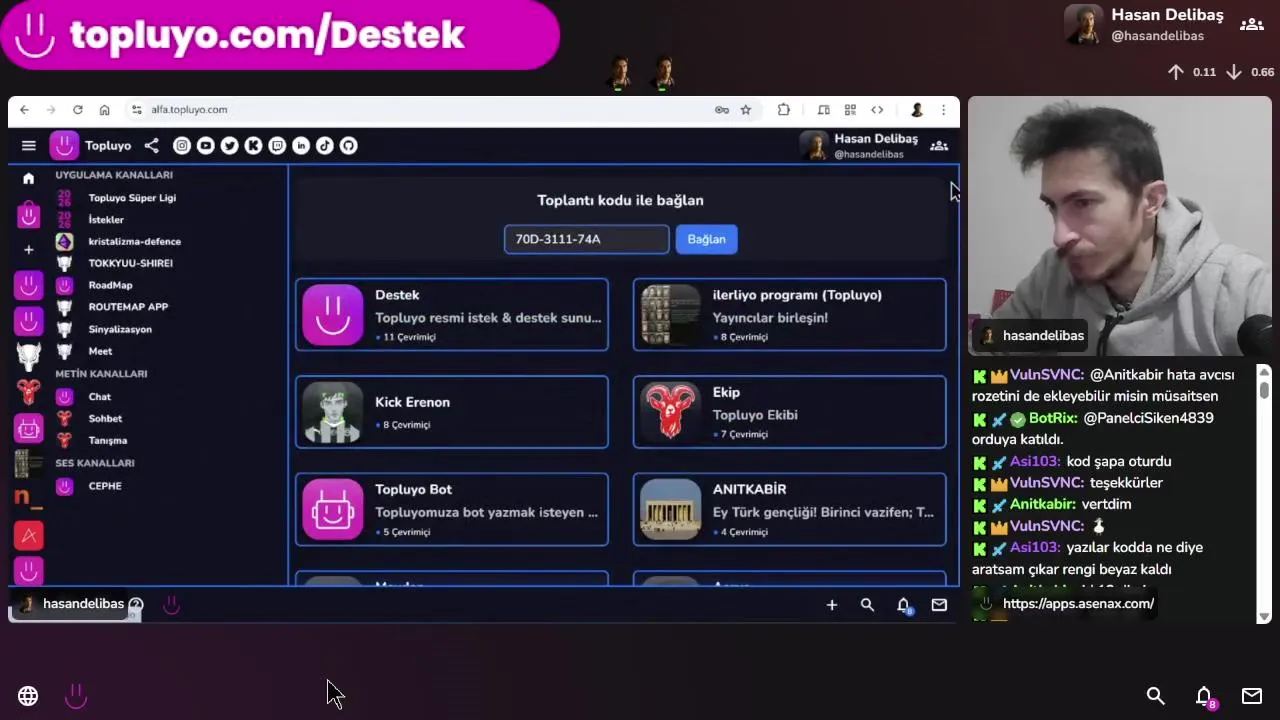
Task: Join the CEPHE voice channel
Action: (x=105, y=487)
